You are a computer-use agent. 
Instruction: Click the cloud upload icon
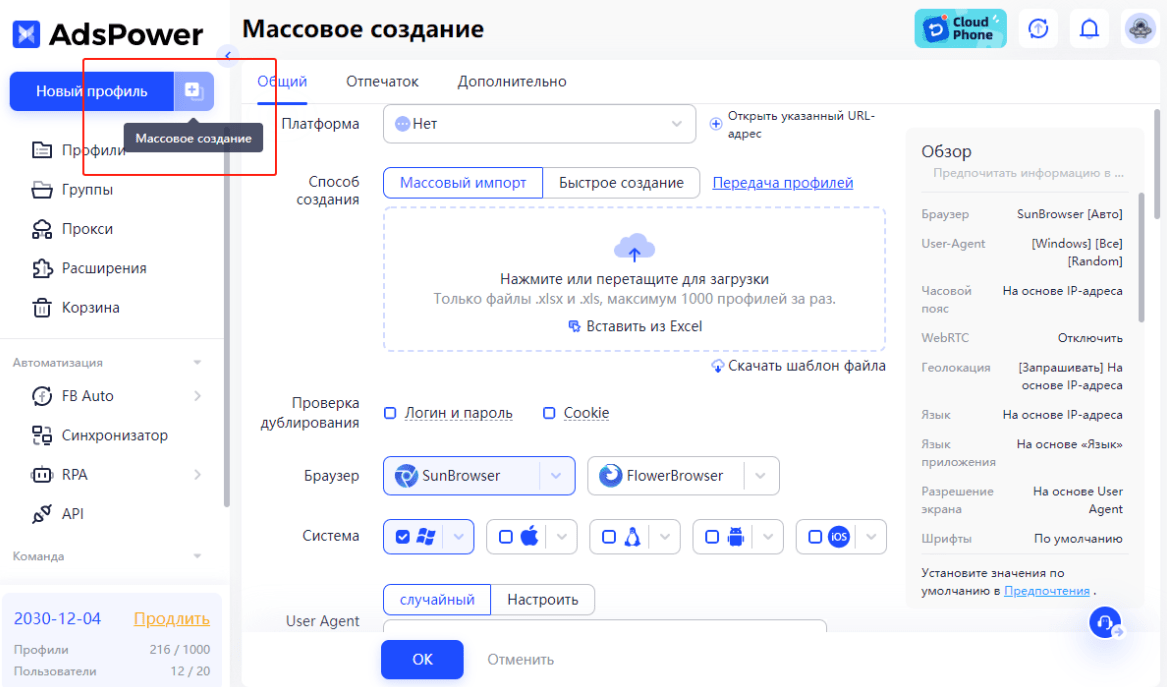634,247
